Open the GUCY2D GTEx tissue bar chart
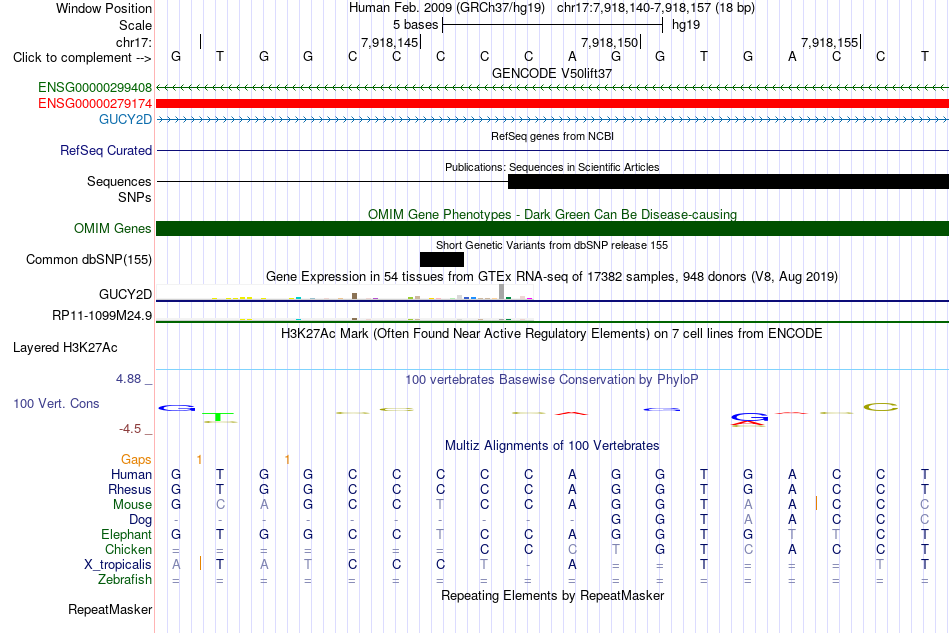950x633 pixels. 345,293
